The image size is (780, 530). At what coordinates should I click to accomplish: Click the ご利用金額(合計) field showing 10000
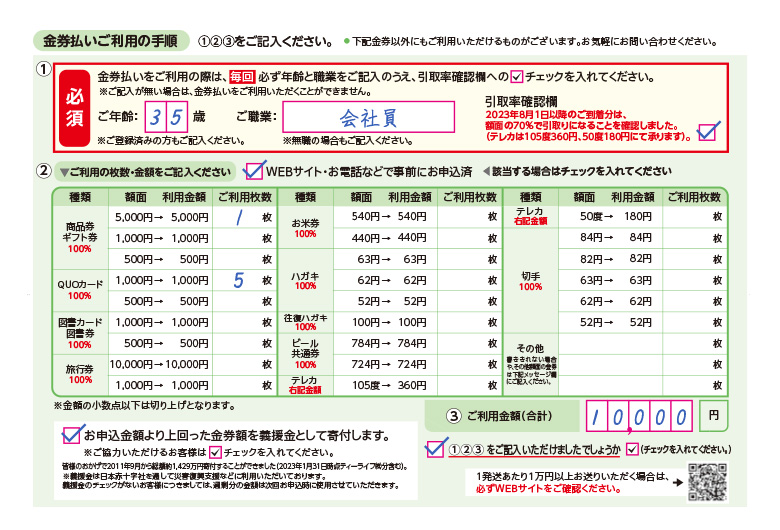[639, 416]
